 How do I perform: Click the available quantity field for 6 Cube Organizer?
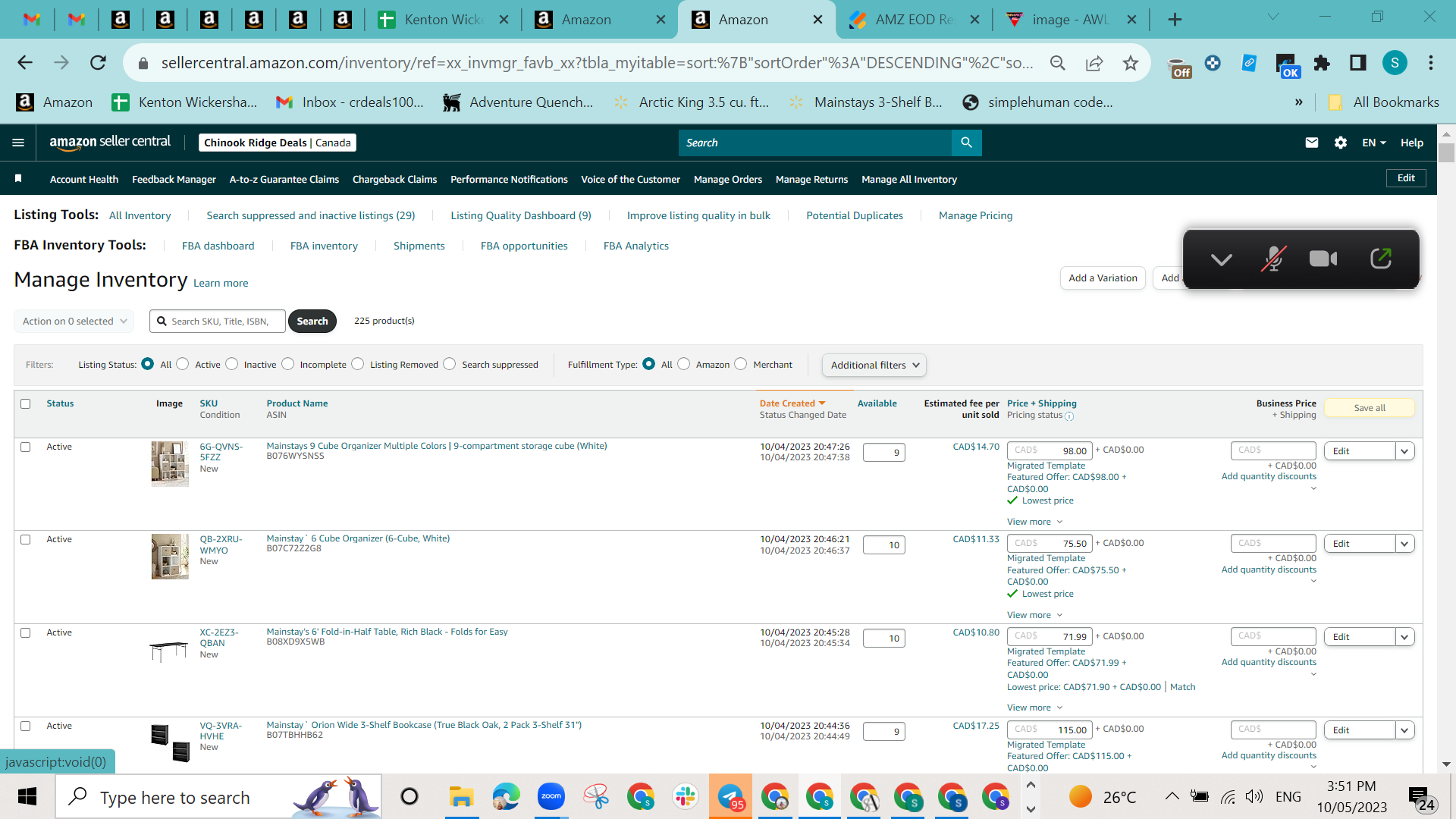(x=884, y=545)
